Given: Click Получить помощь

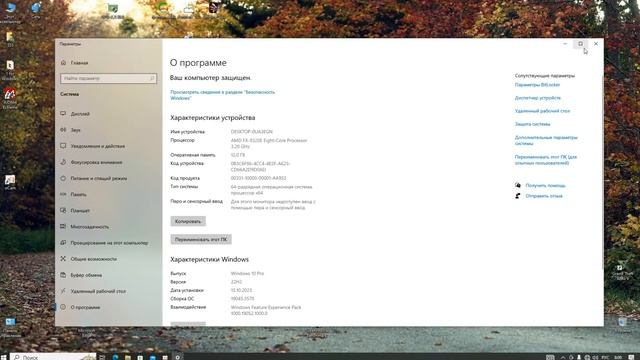Looking at the screenshot, I should pos(545,185).
